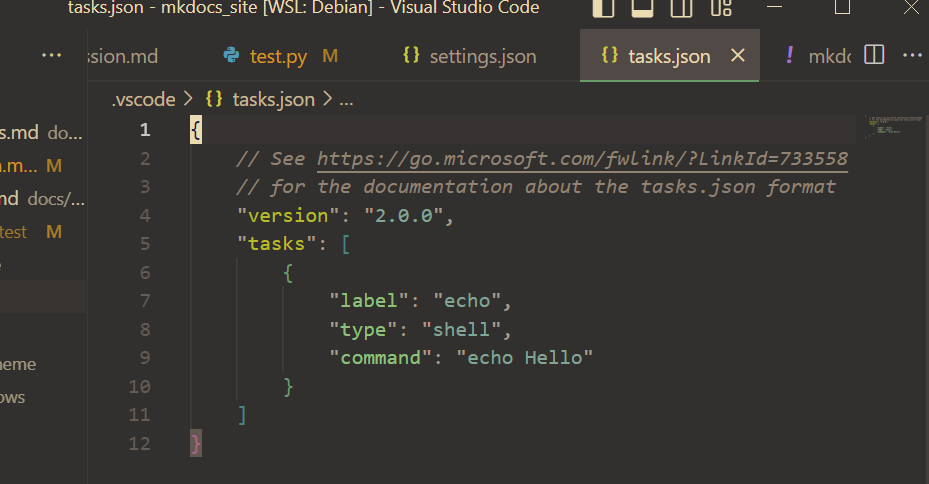Click breadcrumb chevron after .vscode

188,99
